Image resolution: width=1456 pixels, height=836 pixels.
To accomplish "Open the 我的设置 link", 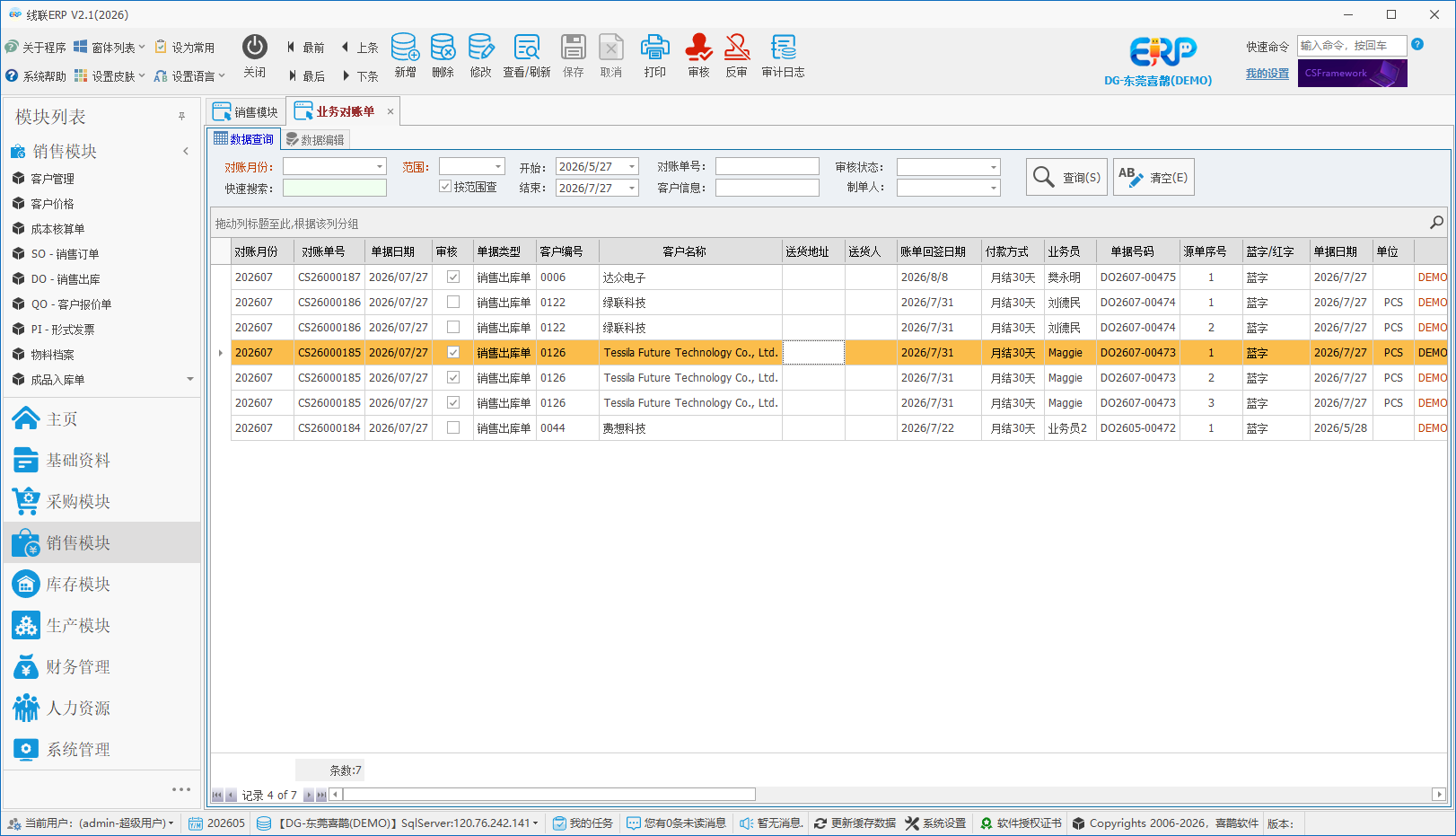I will click(1267, 74).
